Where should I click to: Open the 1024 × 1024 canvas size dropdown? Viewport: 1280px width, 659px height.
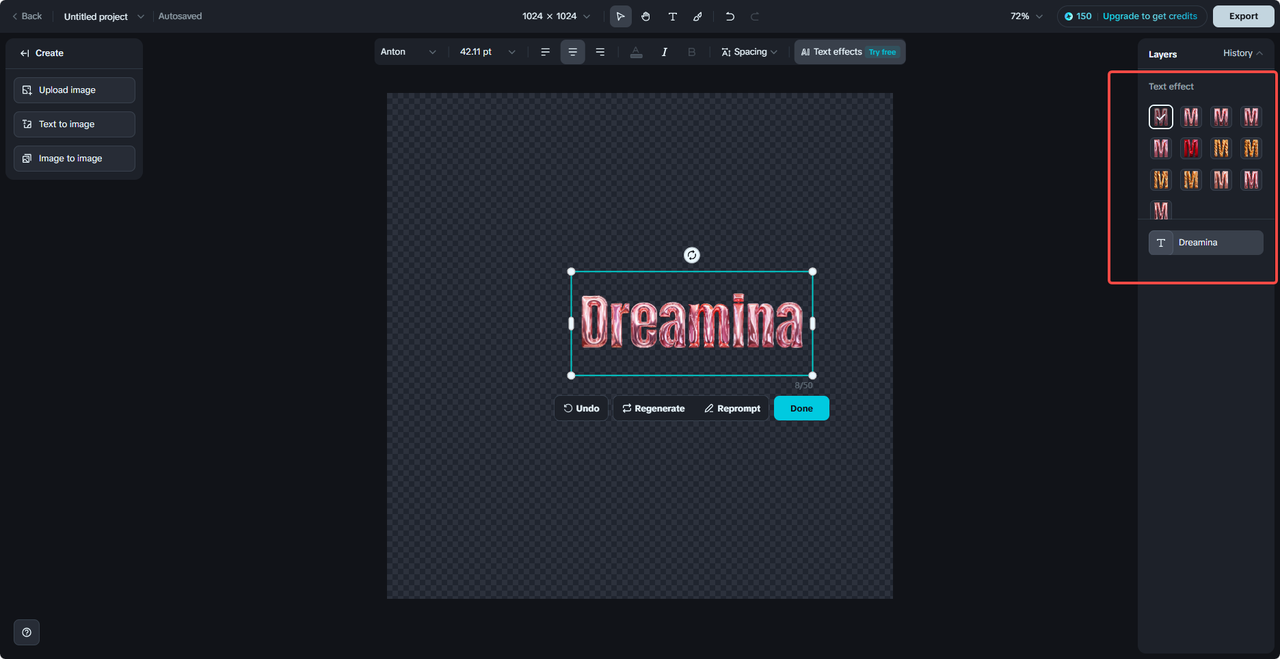pos(556,16)
